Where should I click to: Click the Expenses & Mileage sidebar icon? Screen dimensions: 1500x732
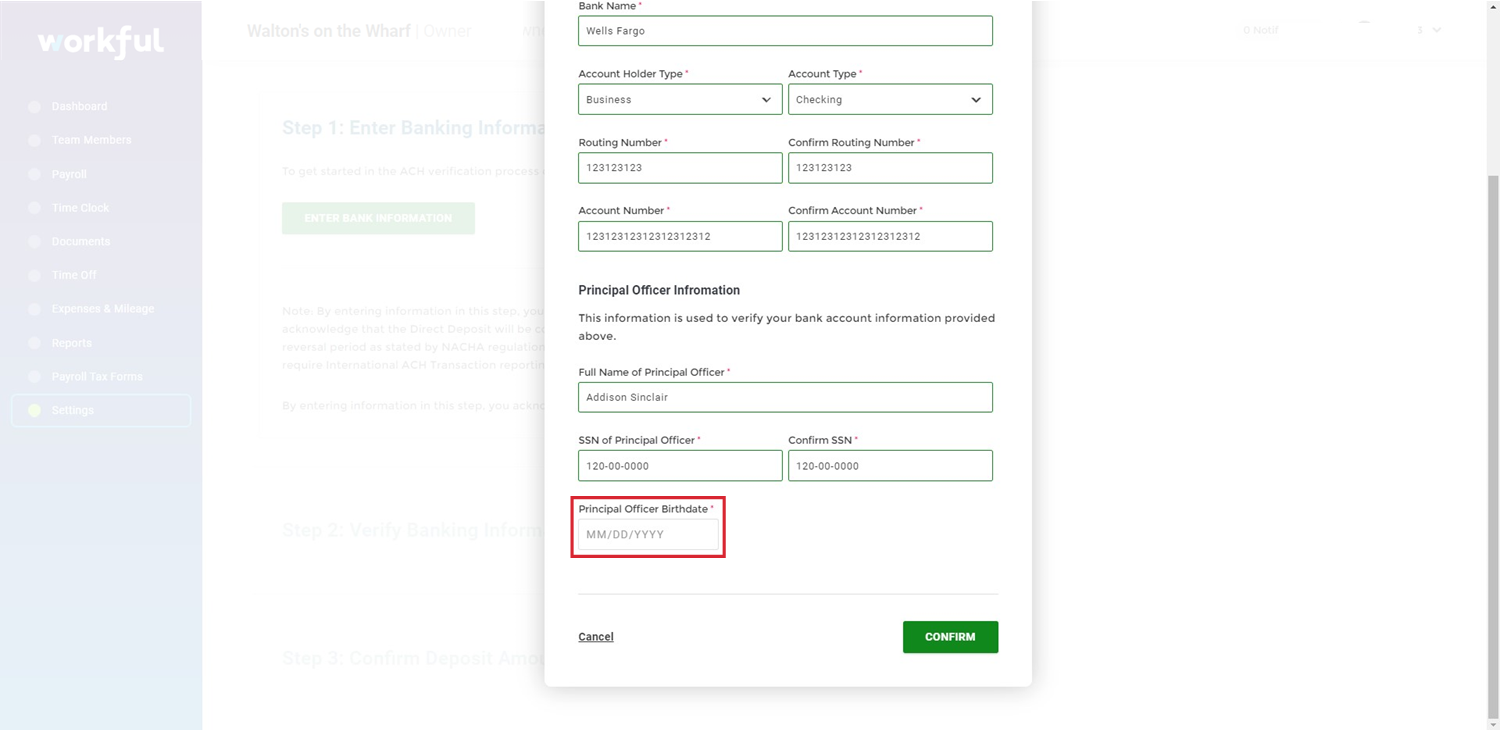point(34,309)
